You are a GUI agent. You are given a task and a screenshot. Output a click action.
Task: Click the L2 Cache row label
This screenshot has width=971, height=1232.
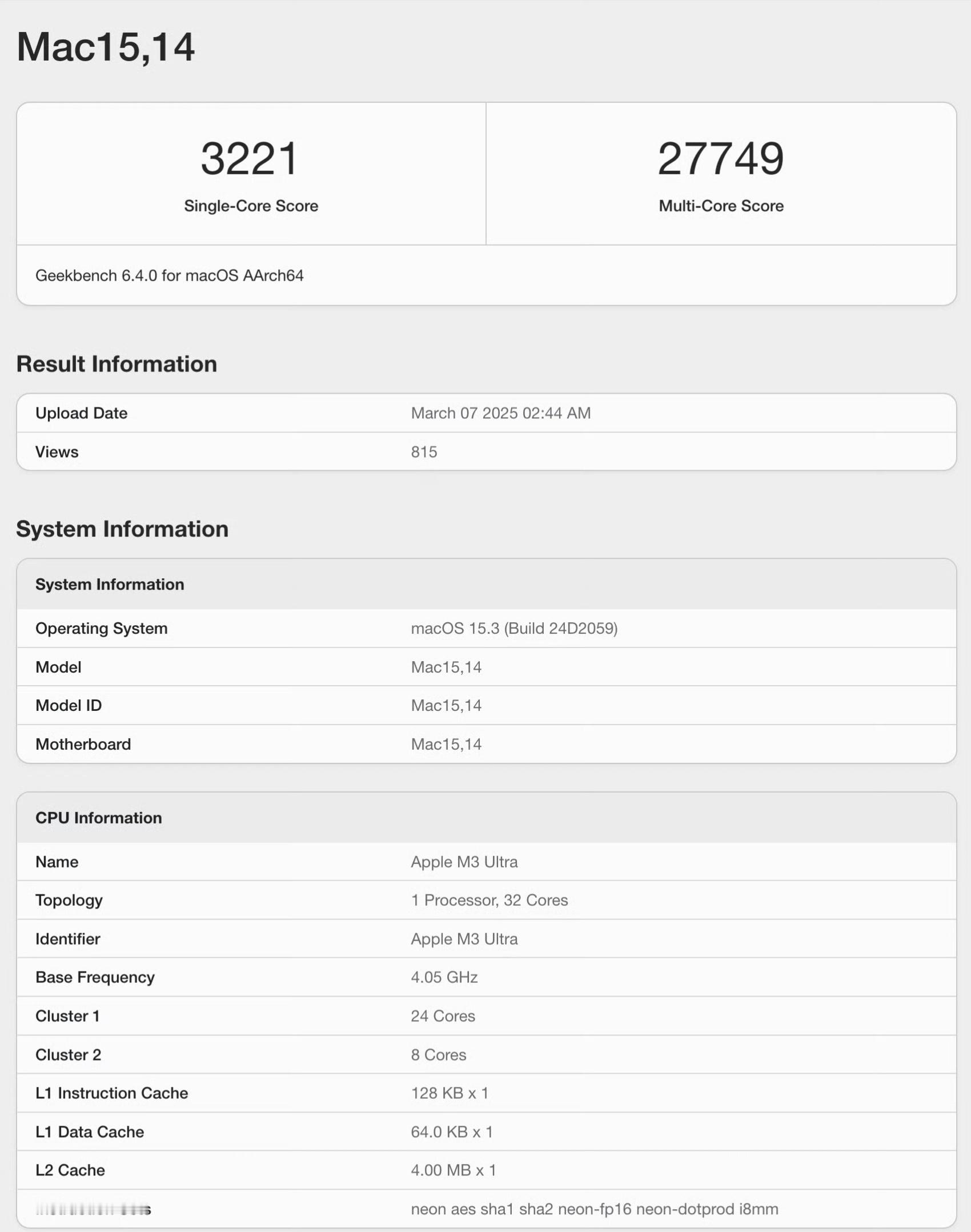70,1170
